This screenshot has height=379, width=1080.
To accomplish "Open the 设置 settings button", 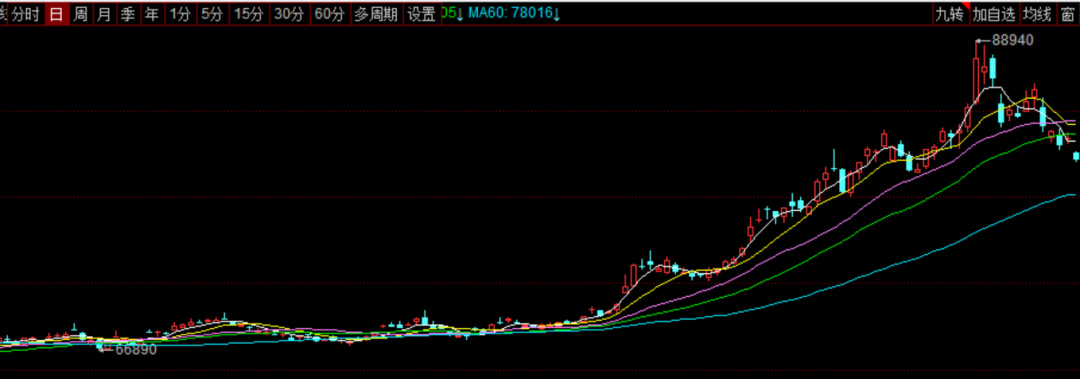I will point(422,14).
